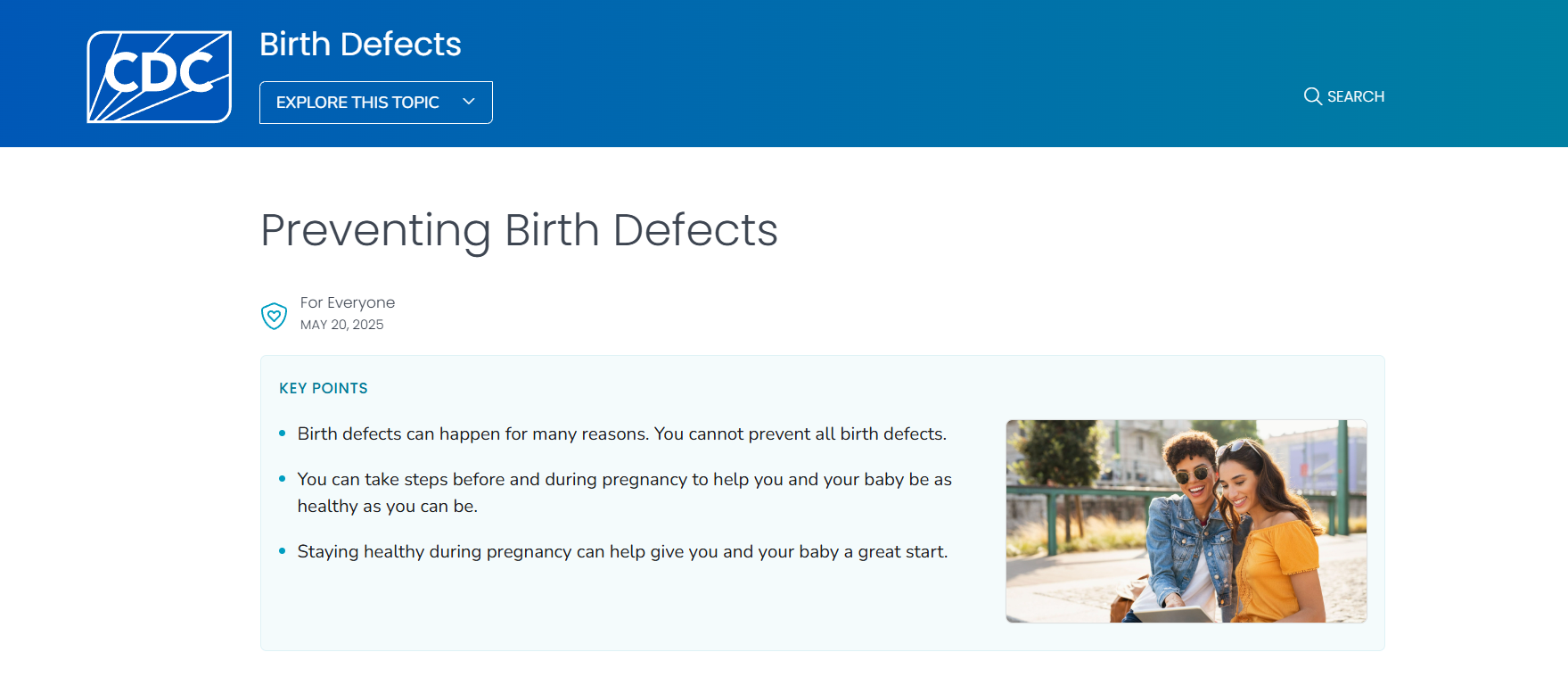Go to the Birth Defects site title
This screenshot has height=677, width=1568.
[x=360, y=45]
